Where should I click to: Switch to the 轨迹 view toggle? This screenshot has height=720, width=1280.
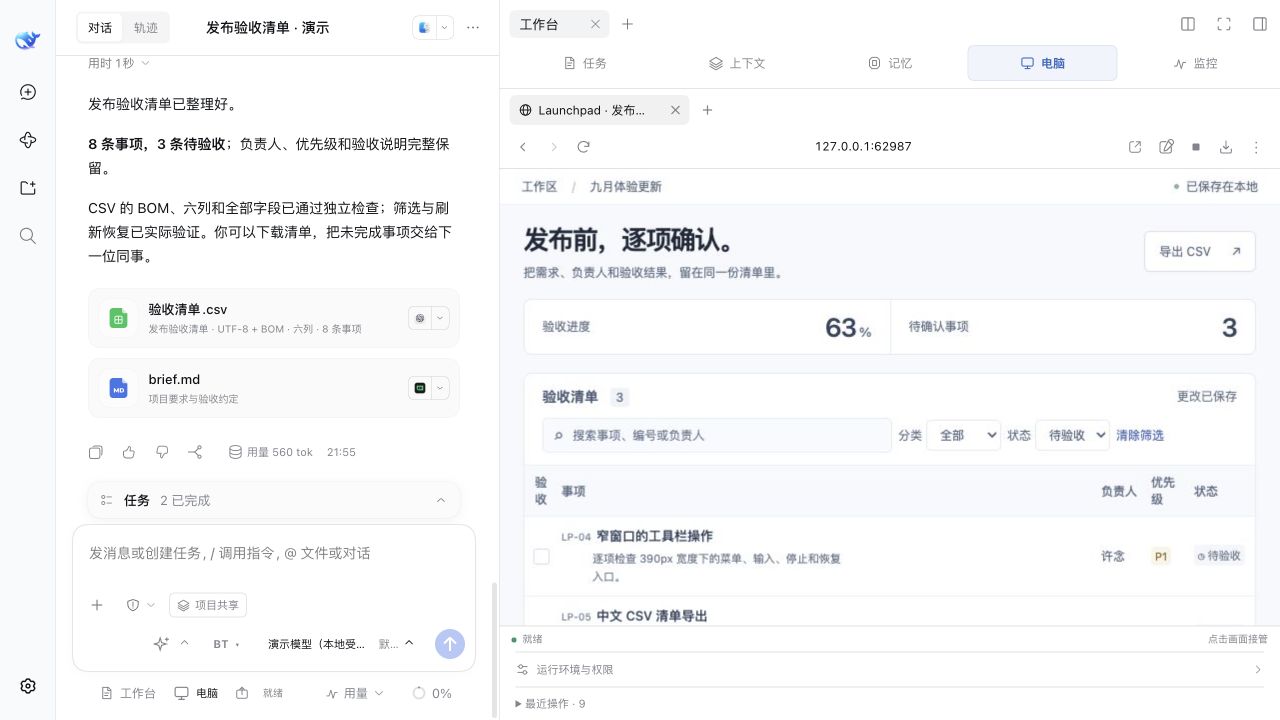(x=146, y=28)
